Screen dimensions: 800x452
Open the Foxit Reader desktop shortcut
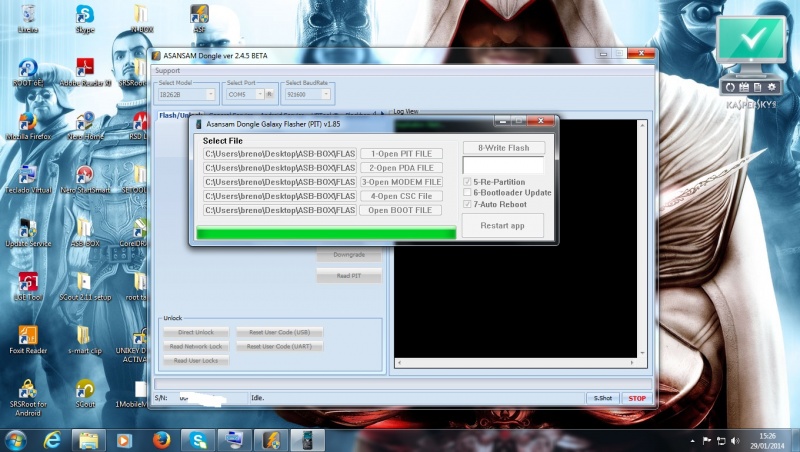point(28,340)
